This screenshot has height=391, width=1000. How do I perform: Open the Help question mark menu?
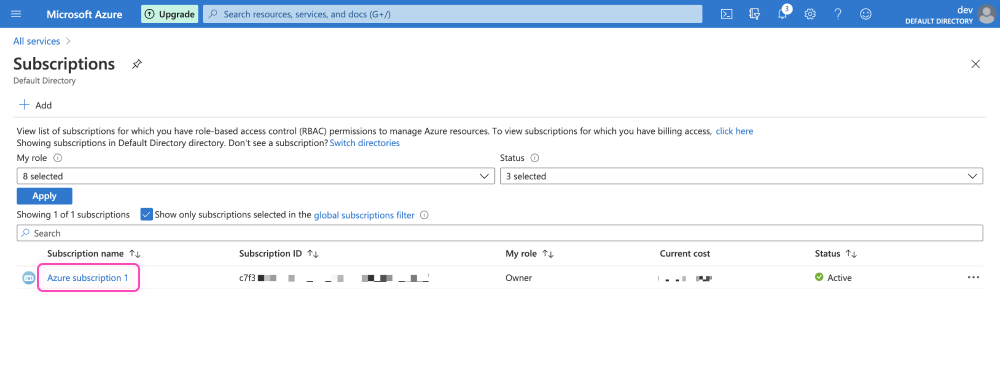pyautogui.click(x=838, y=14)
